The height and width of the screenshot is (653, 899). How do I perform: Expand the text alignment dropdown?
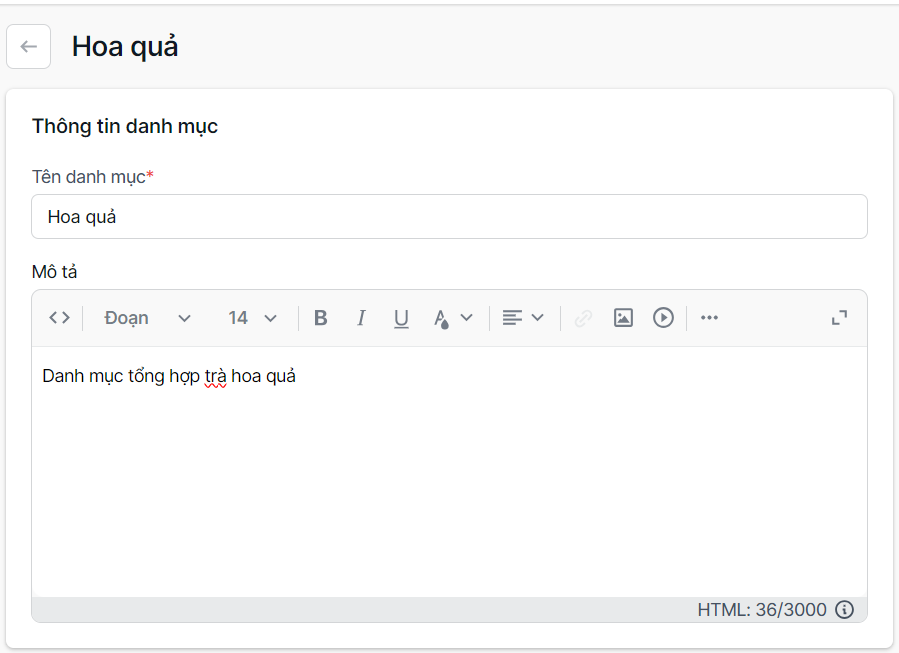(523, 318)
